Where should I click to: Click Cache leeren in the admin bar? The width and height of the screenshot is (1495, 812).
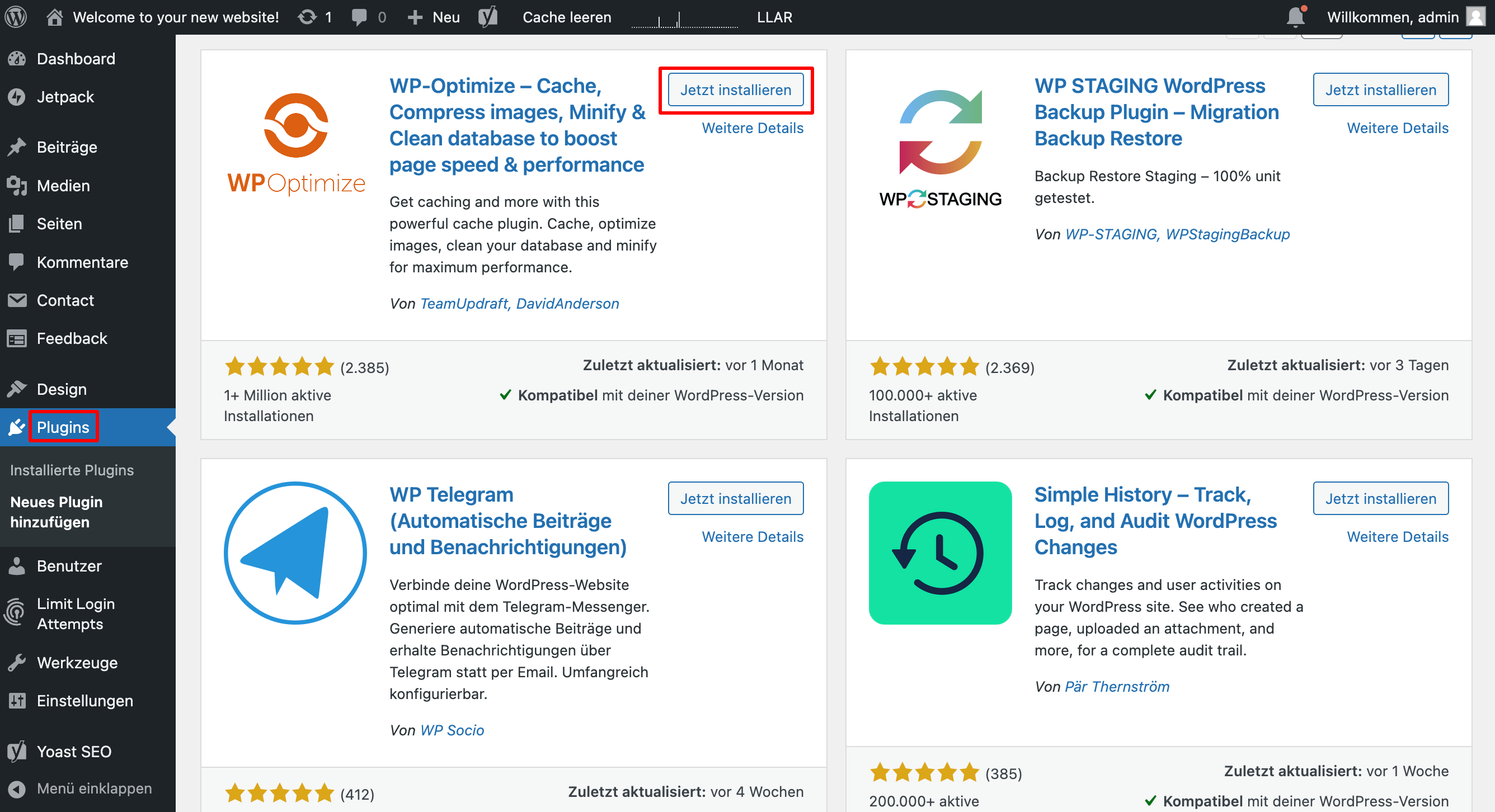pyautogui.click(x=567, y=16)
